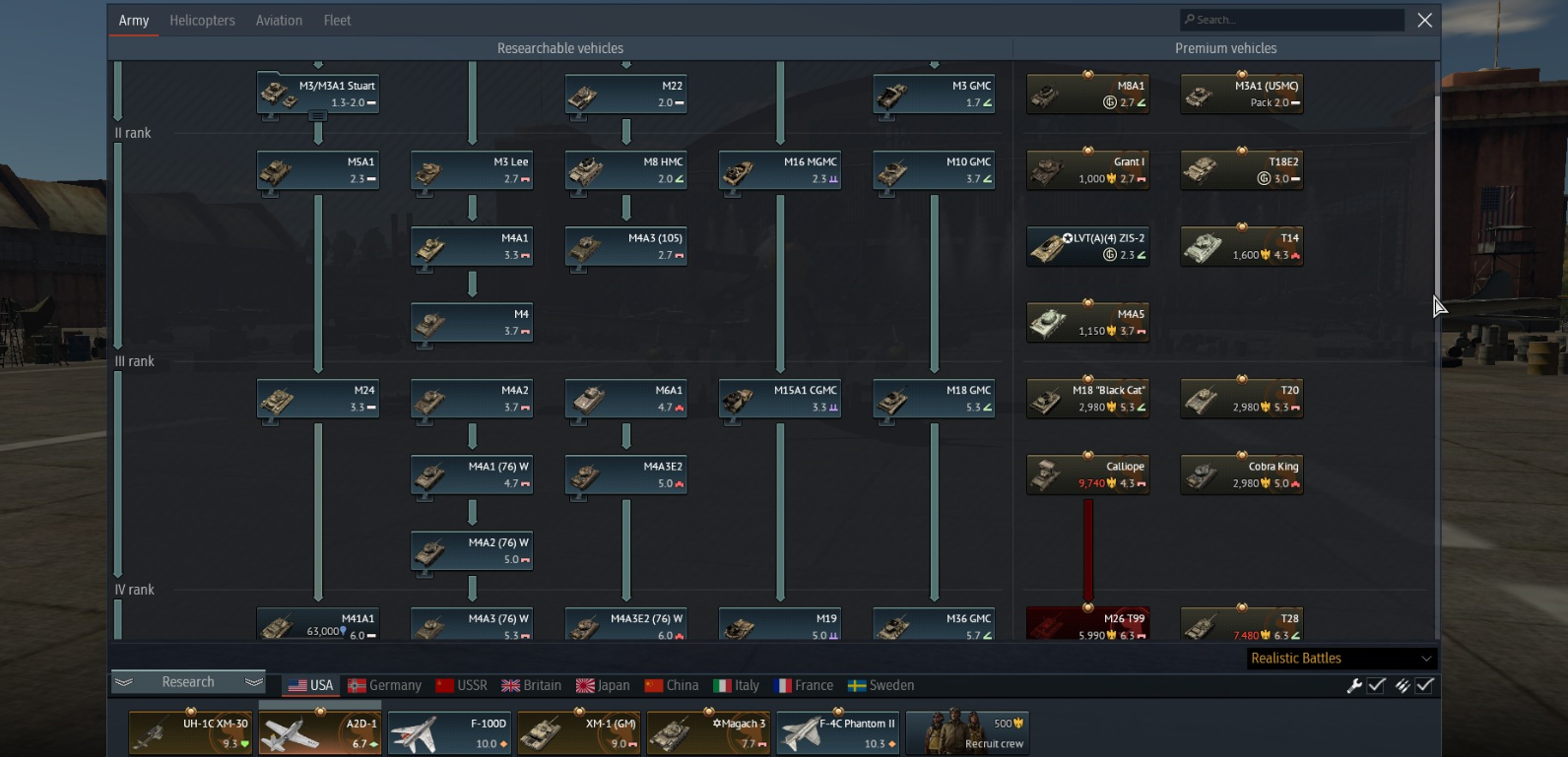Viewport: 1568px width, 757px height.
Task: Switch to the Helicopters tab
Action: click(202, 21)
